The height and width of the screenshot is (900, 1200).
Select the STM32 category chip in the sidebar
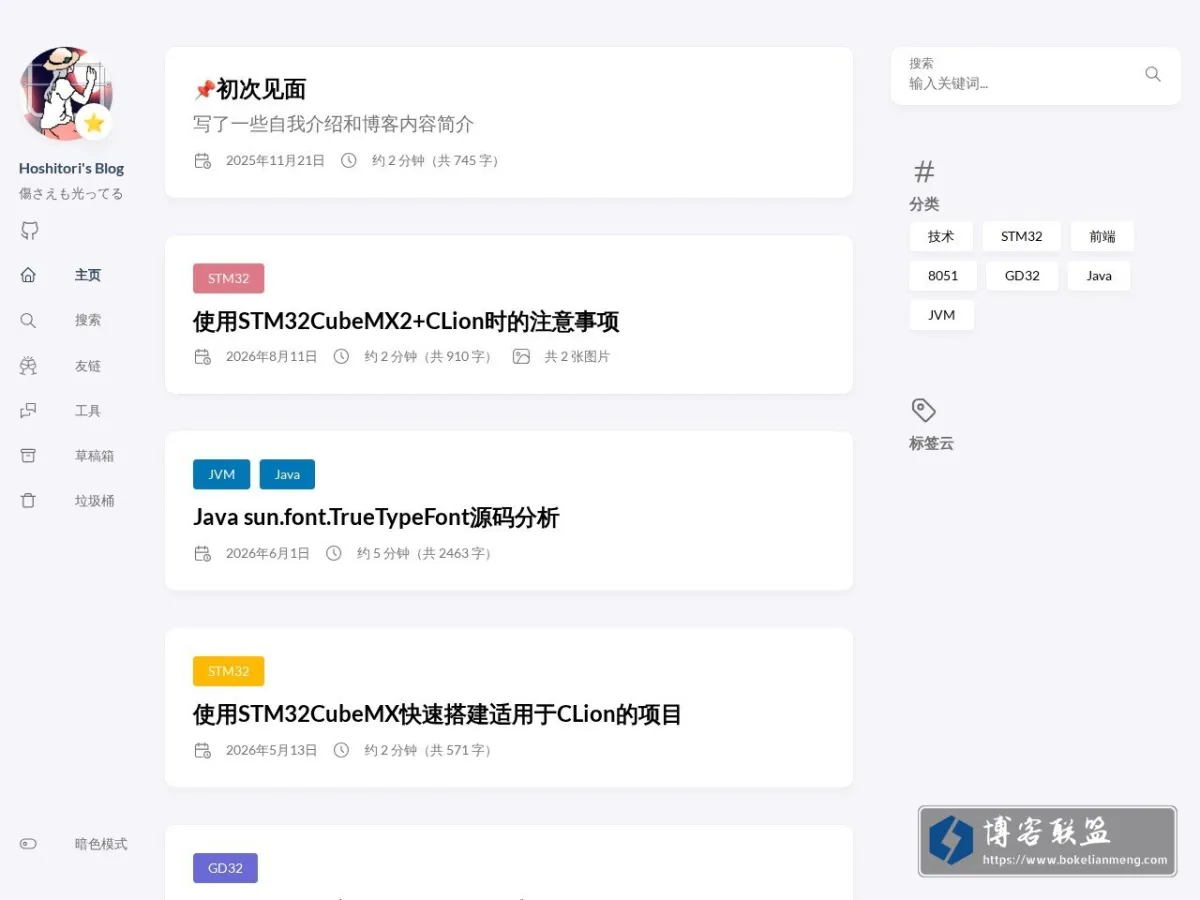1022,237
